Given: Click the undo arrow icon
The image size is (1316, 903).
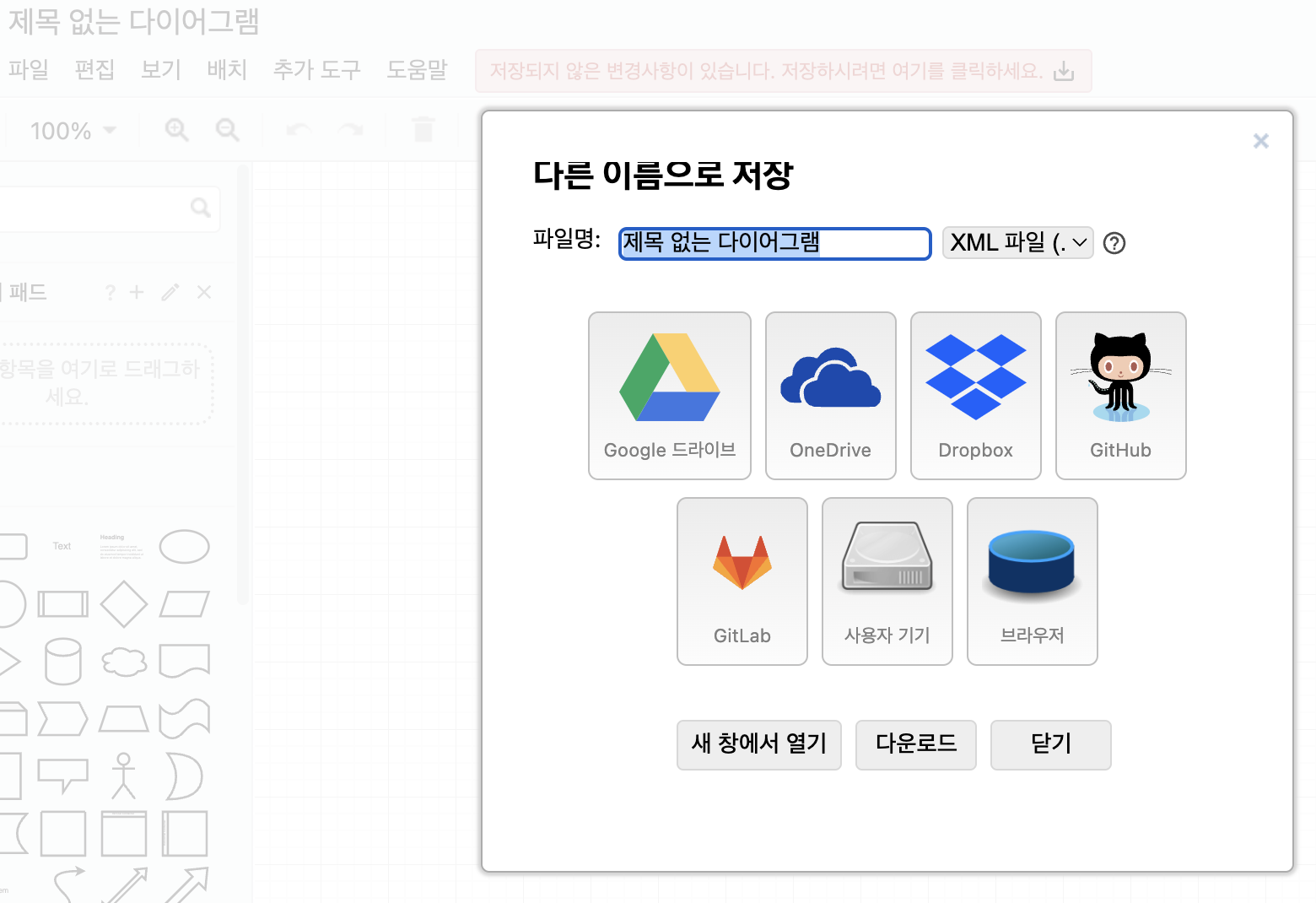Looking at the screenshot, I should click(299, 130).
